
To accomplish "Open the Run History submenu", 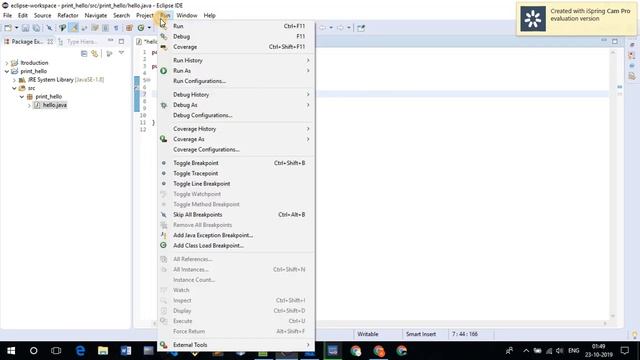I will (236, 60).
